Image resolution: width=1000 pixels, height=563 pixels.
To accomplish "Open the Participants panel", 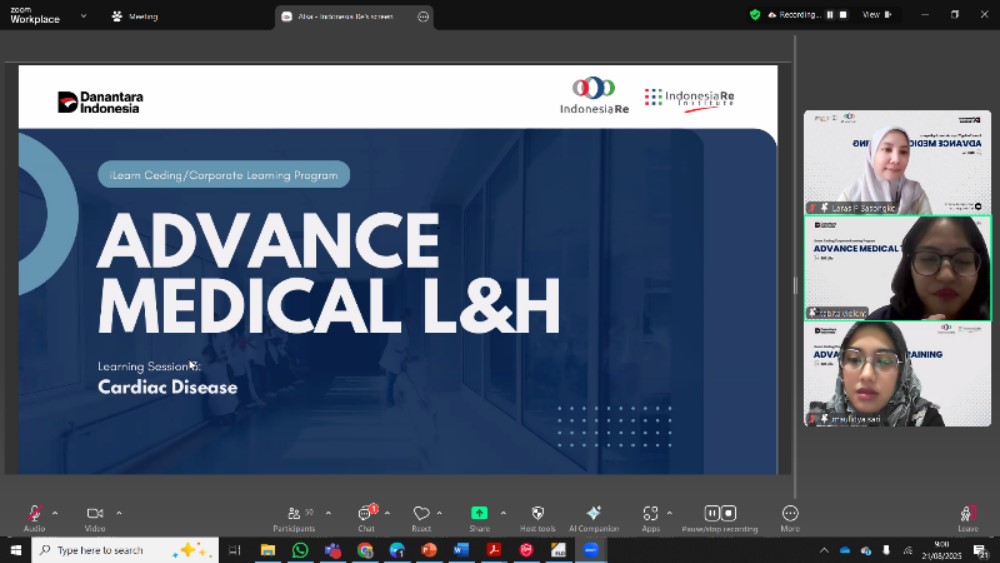I will pyautogui.click(x=294, y=514).
